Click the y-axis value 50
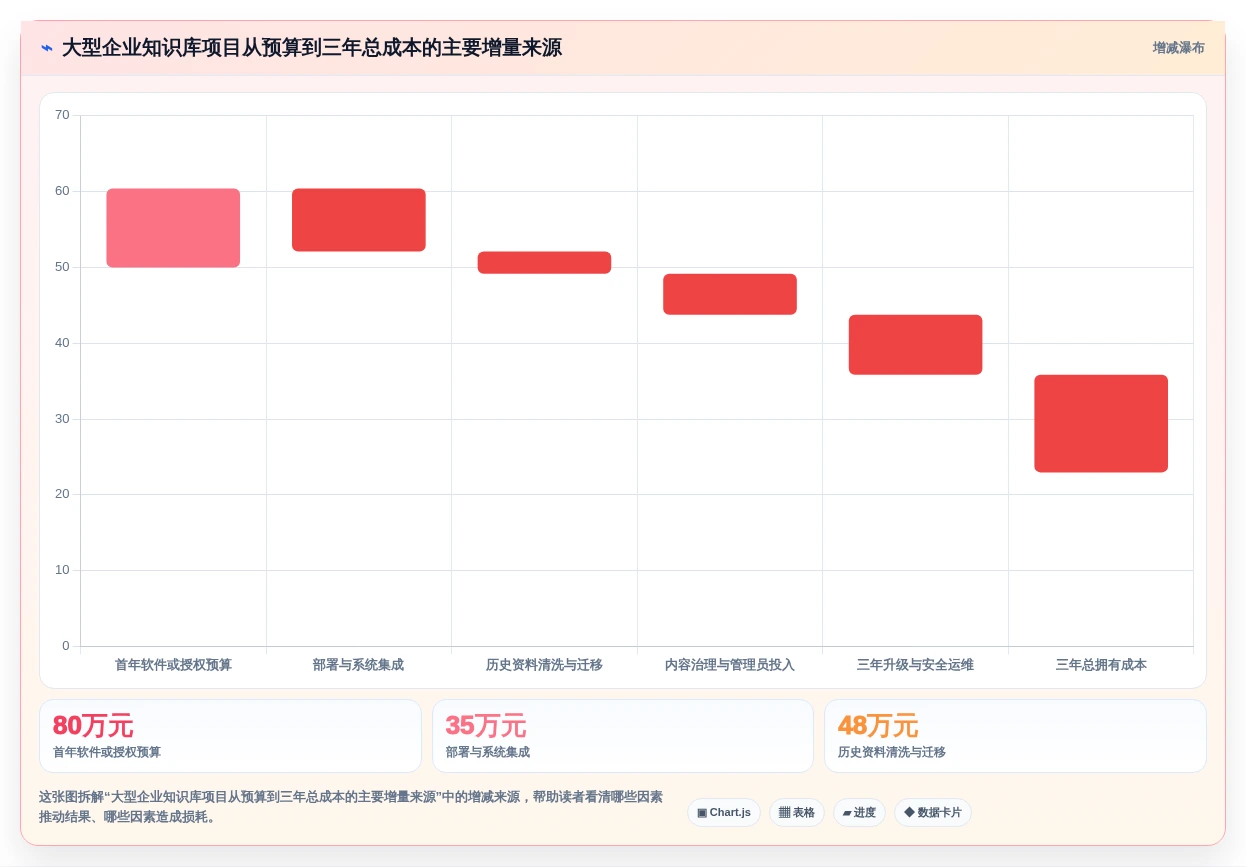Screen dimensions: 1246x867 click(62, 267)
